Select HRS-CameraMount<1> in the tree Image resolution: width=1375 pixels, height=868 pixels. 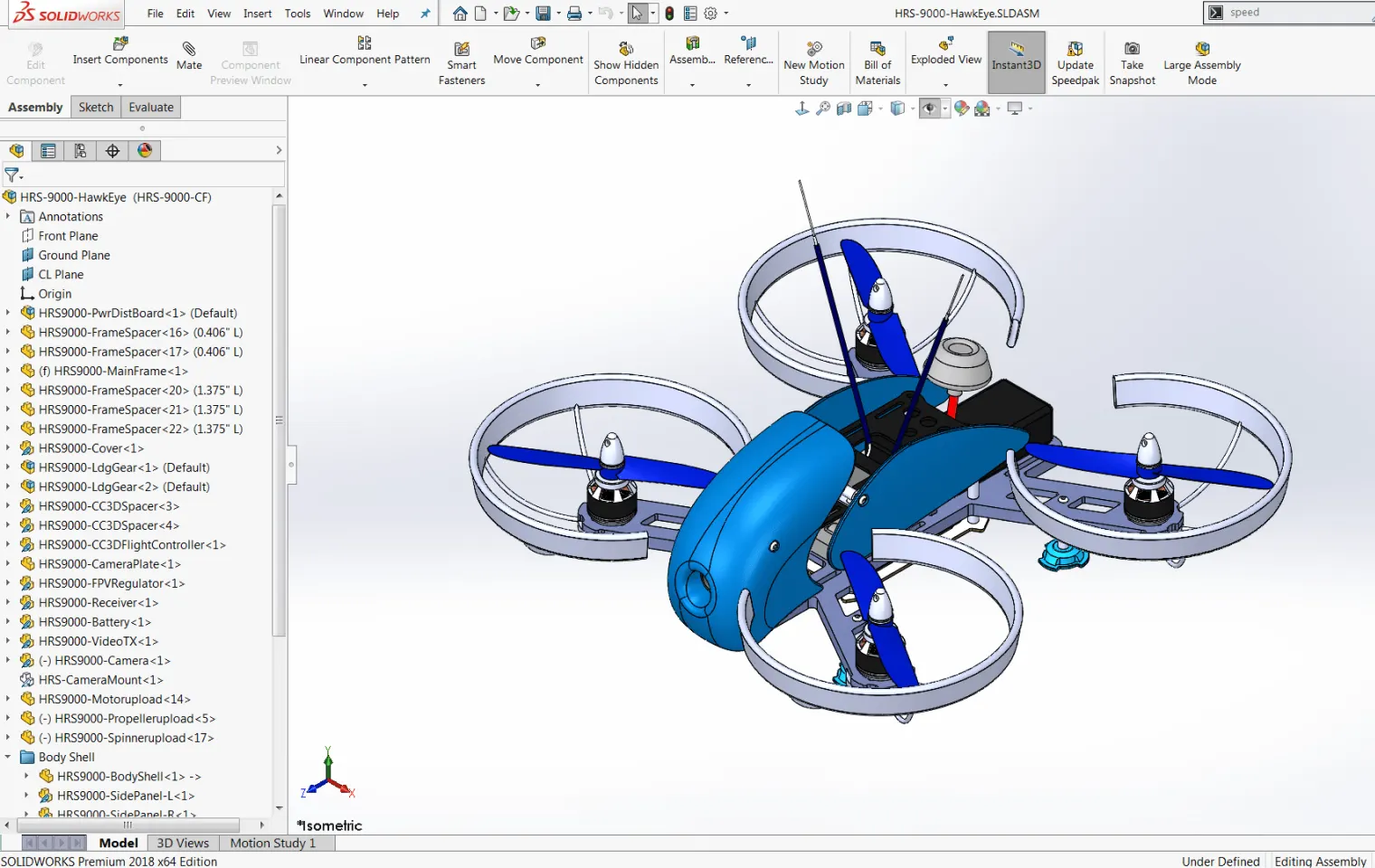click(x=100, y=680)
